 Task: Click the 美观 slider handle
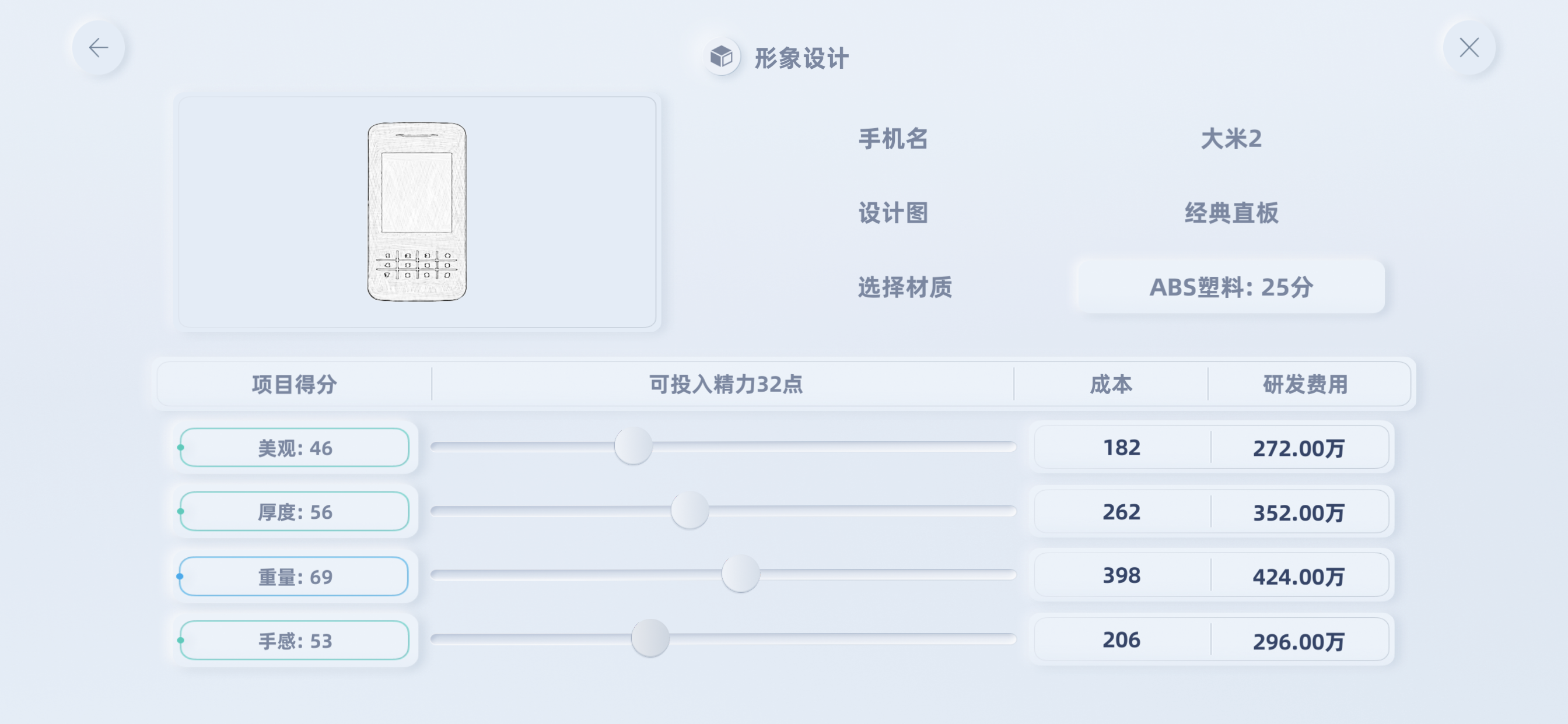click(633, 447)
